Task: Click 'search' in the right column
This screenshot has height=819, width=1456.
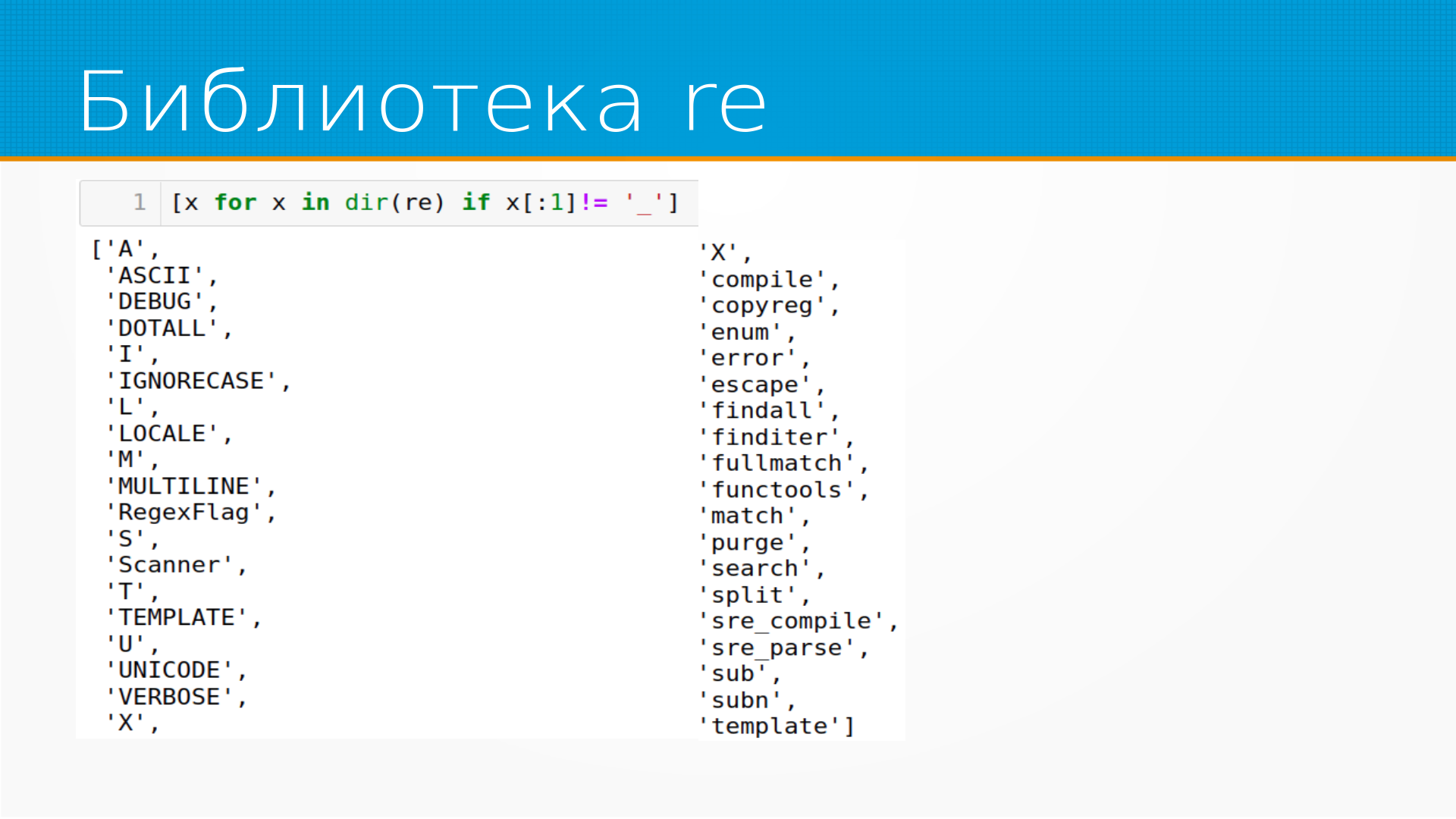Action: tap(755, 569)
